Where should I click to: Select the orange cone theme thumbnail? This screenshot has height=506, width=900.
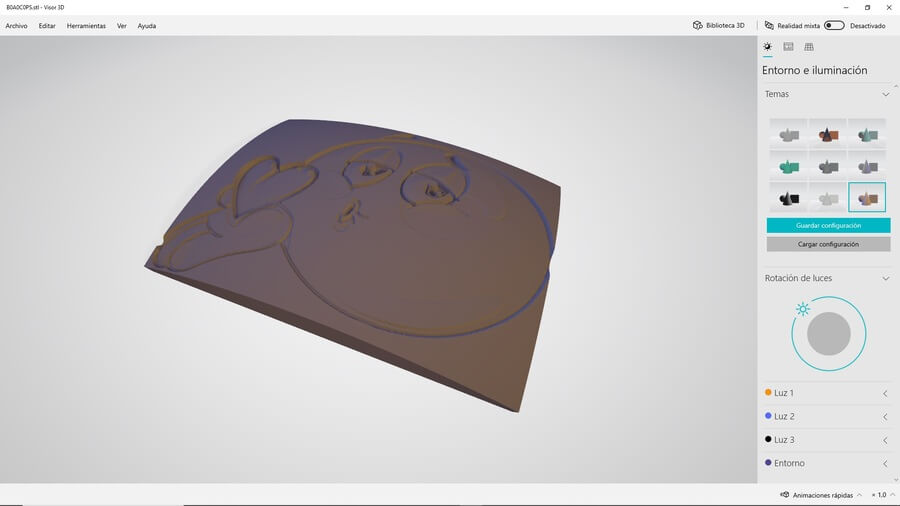(x=828, y=134)
